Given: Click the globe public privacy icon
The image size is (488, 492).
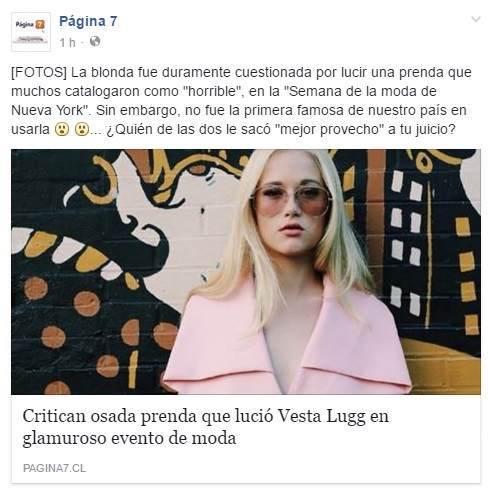Looking at the screenshot, I should 95,42.
